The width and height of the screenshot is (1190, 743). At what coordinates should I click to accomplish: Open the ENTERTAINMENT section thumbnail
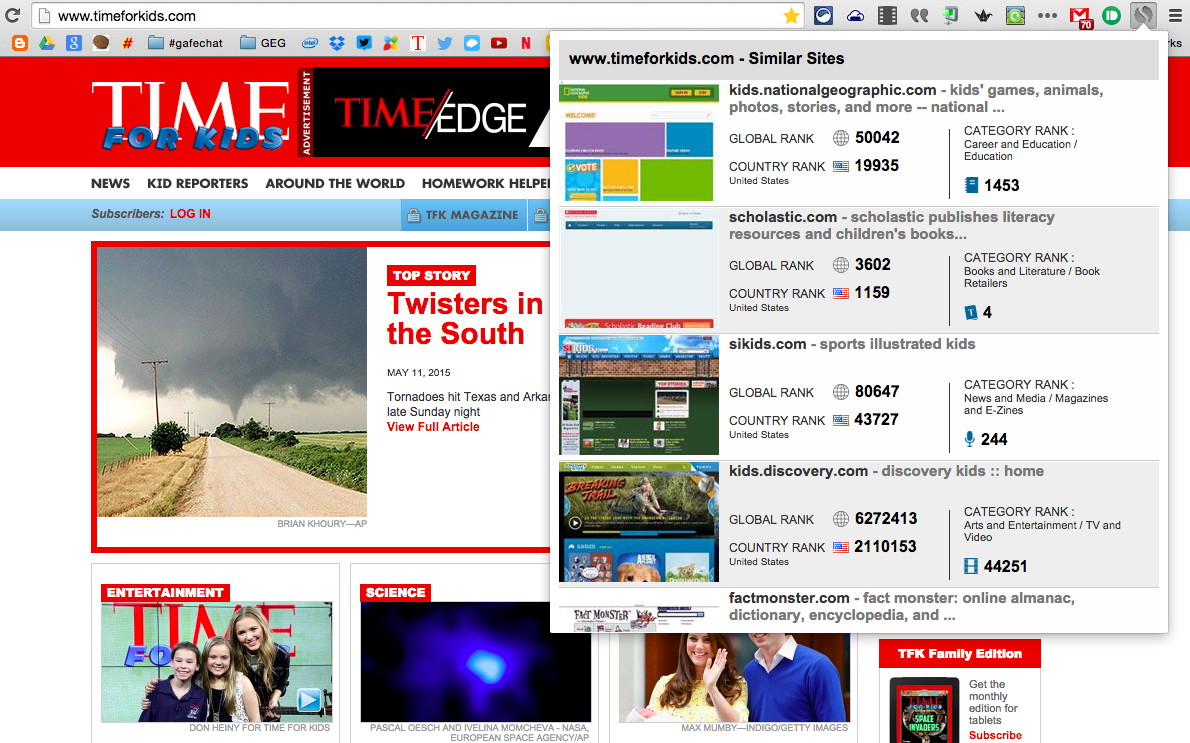point(216,663)
